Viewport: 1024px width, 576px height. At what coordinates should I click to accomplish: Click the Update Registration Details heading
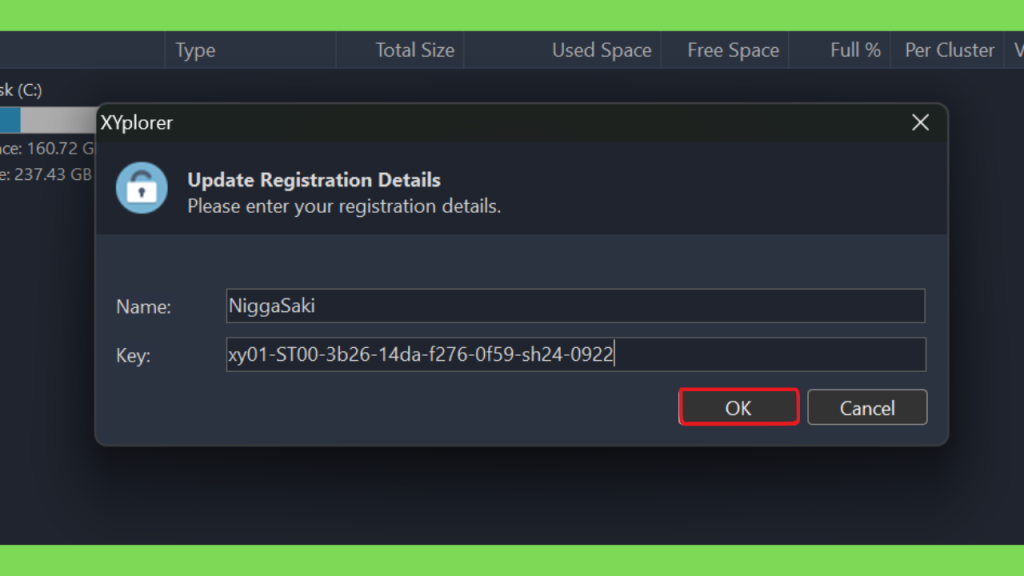(x=314, y=180)
